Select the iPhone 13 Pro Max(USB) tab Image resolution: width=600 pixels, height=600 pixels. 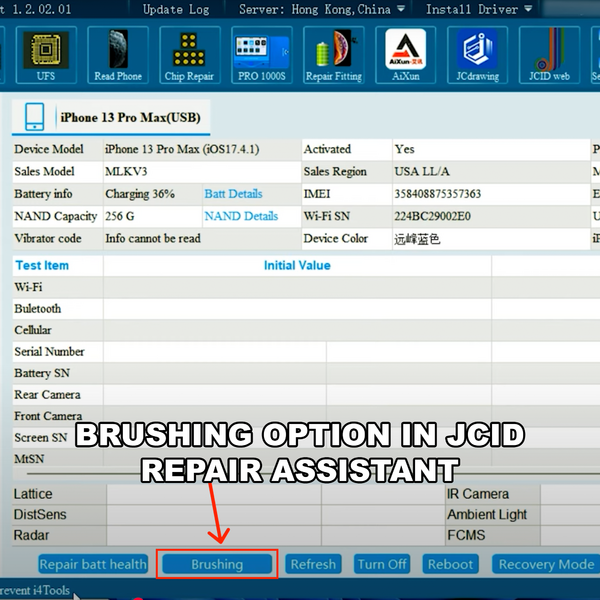point(111,117)
